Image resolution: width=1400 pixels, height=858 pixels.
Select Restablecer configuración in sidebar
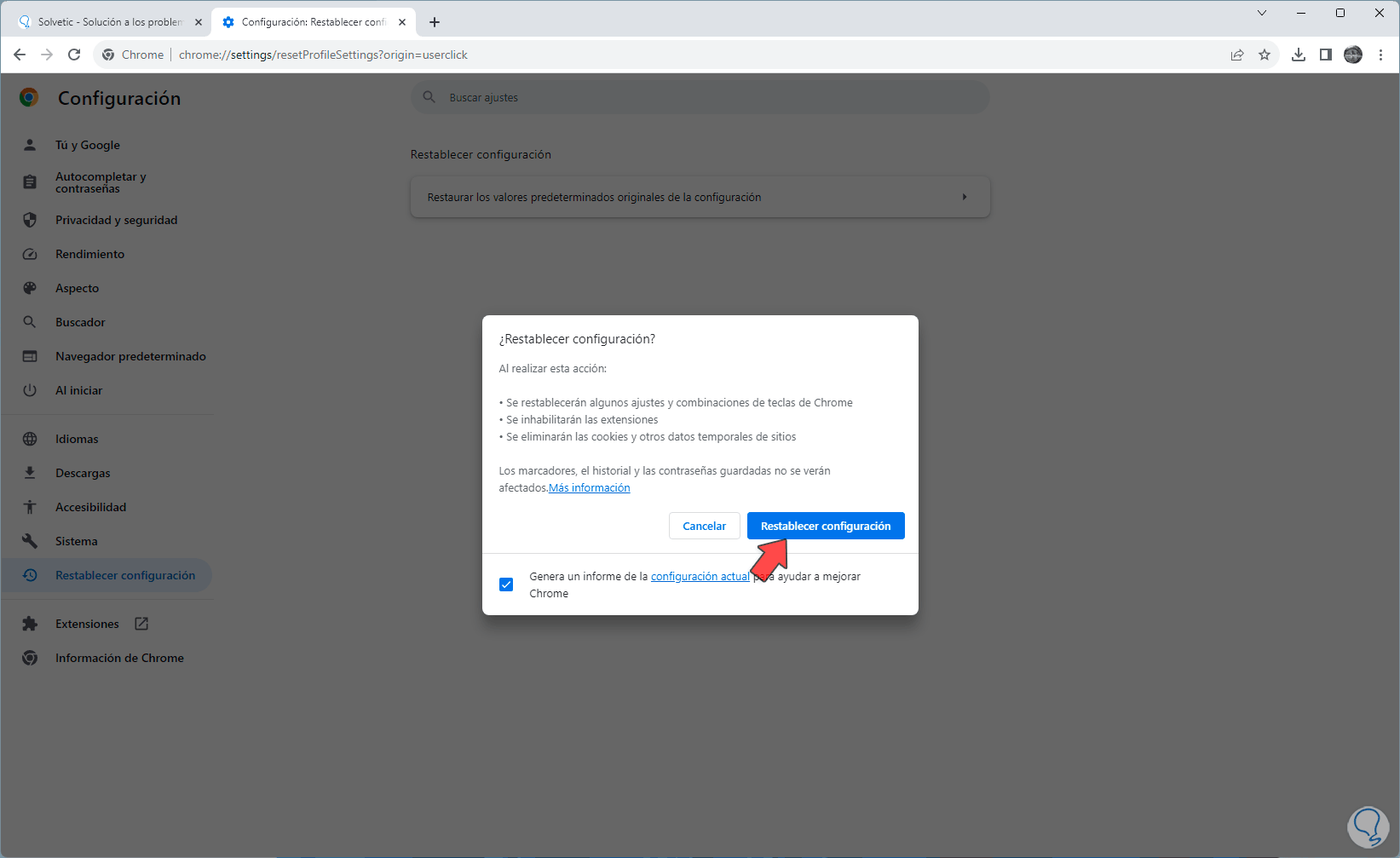[107, 575]
